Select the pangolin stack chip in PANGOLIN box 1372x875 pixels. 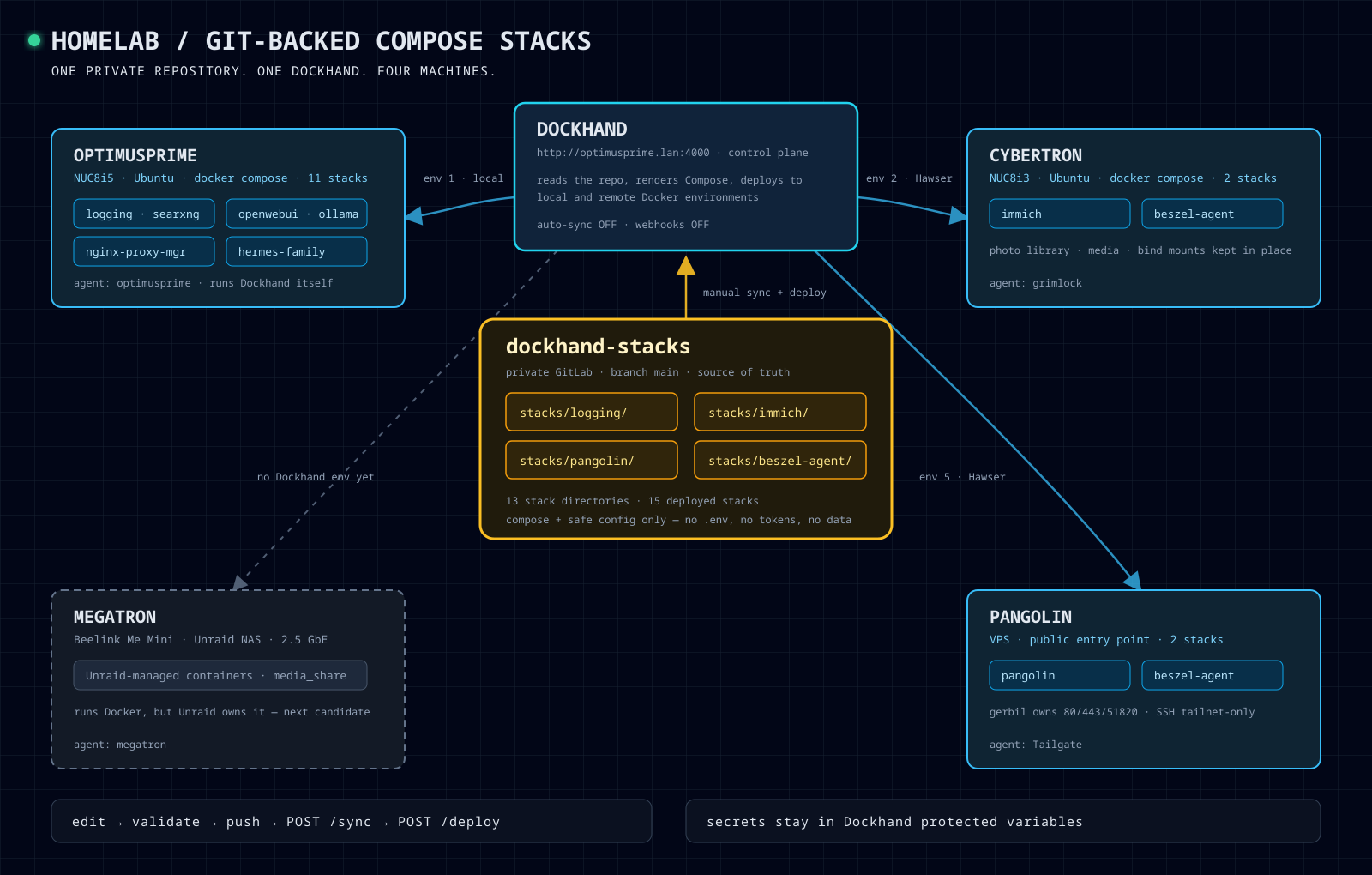pos(1060,675)
